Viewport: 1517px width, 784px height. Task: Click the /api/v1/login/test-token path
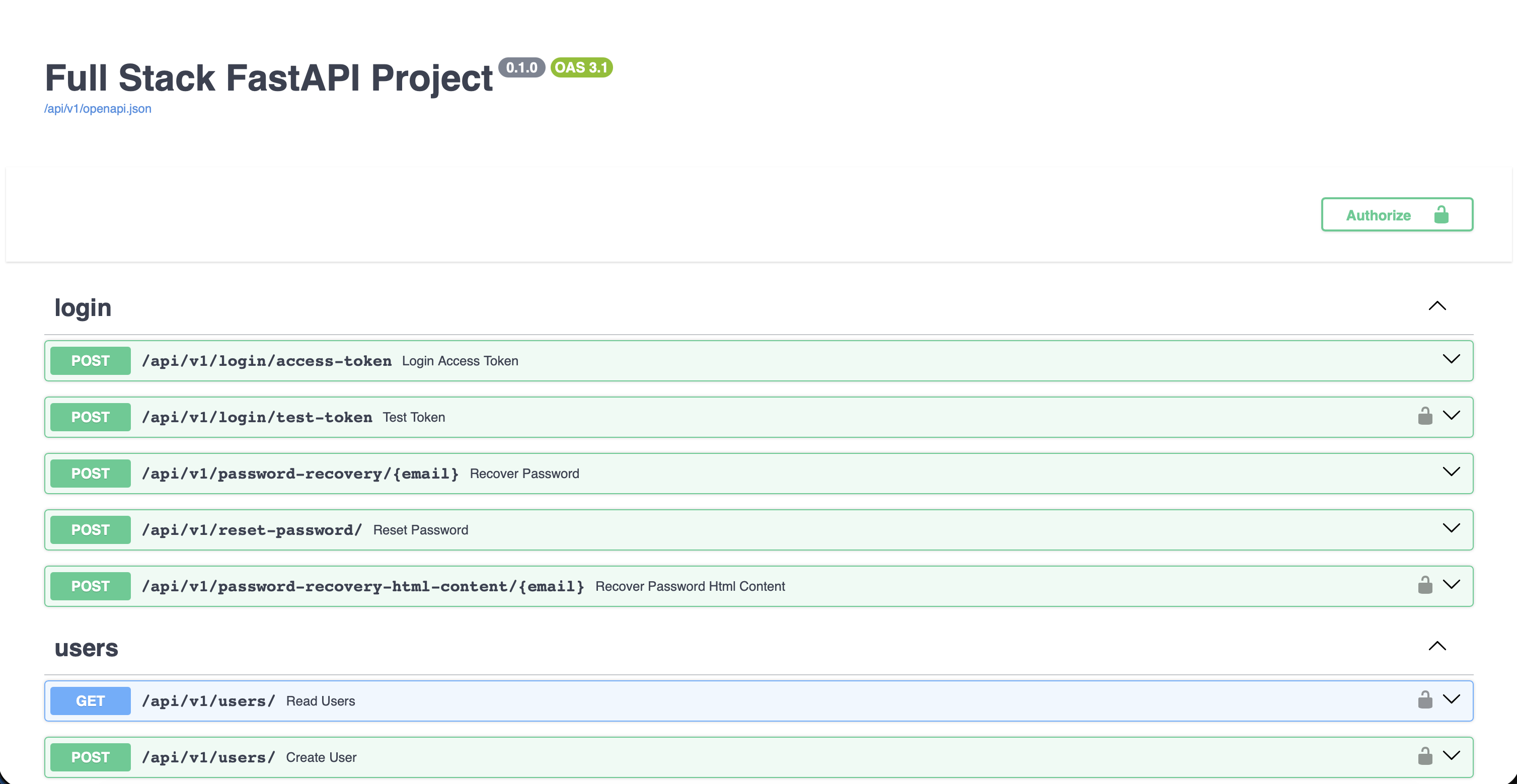[257, 417]
